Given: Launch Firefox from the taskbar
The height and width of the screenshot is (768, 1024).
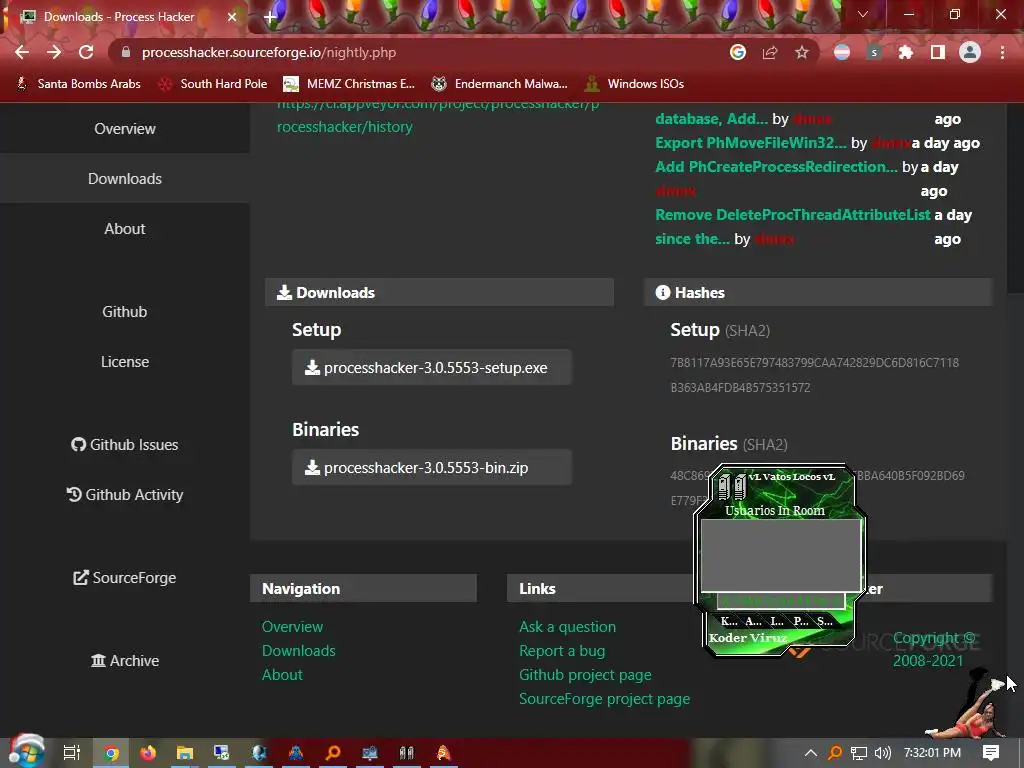Looking at the screenshot, I should tap(148, 753).
